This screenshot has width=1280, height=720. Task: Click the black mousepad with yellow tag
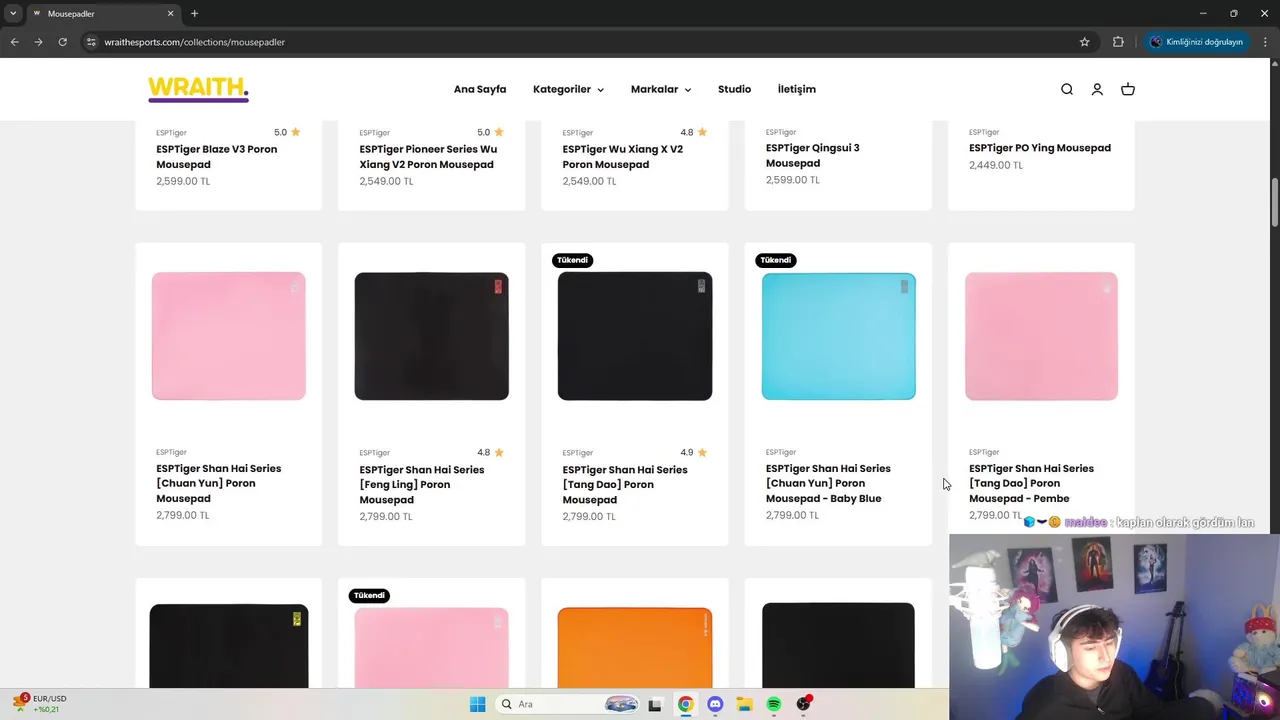(x=229, y=646)
